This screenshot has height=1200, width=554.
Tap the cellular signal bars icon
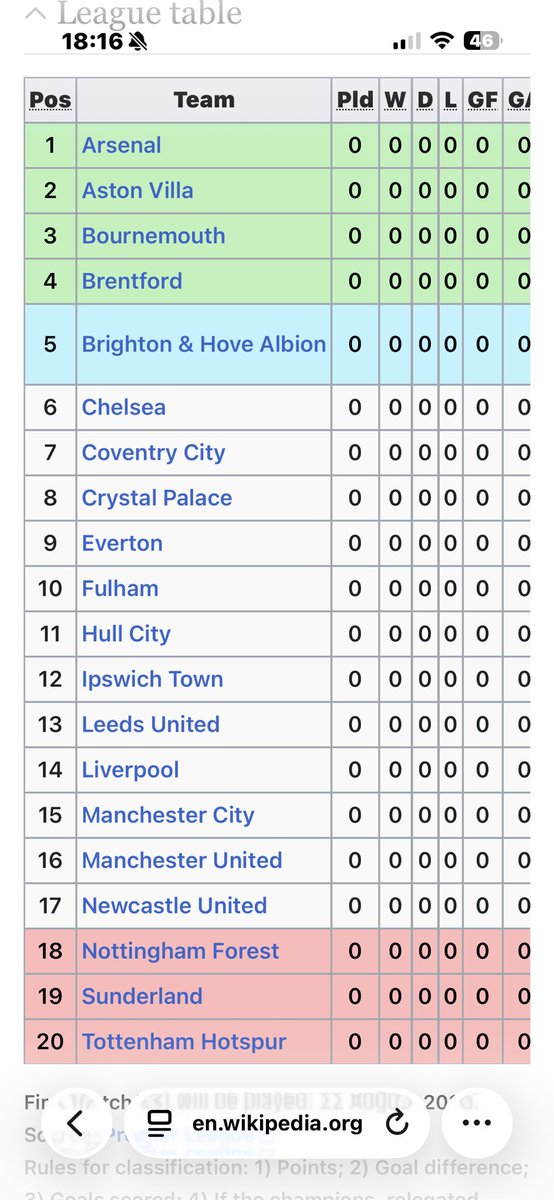(x=407, y=42)
